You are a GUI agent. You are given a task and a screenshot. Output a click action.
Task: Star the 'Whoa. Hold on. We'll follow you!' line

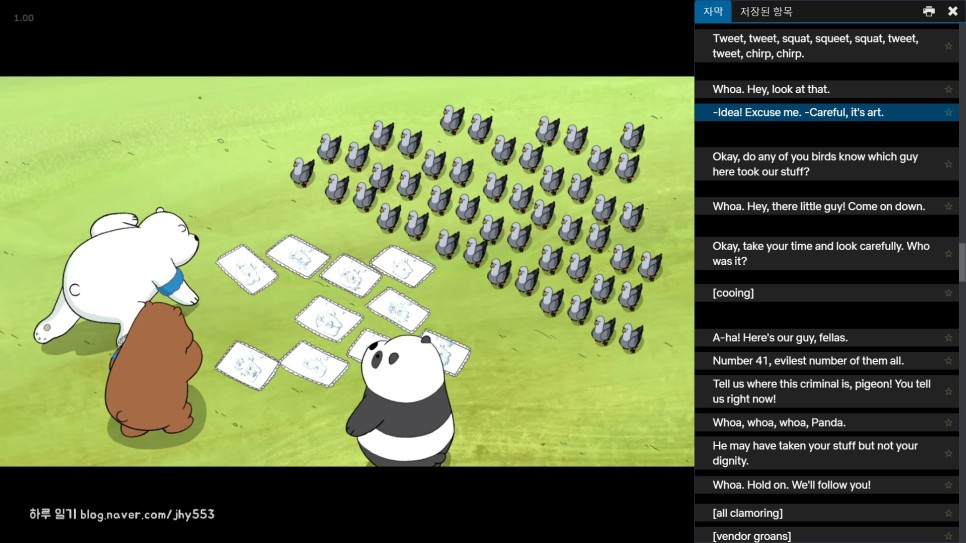tap(948, 485)
